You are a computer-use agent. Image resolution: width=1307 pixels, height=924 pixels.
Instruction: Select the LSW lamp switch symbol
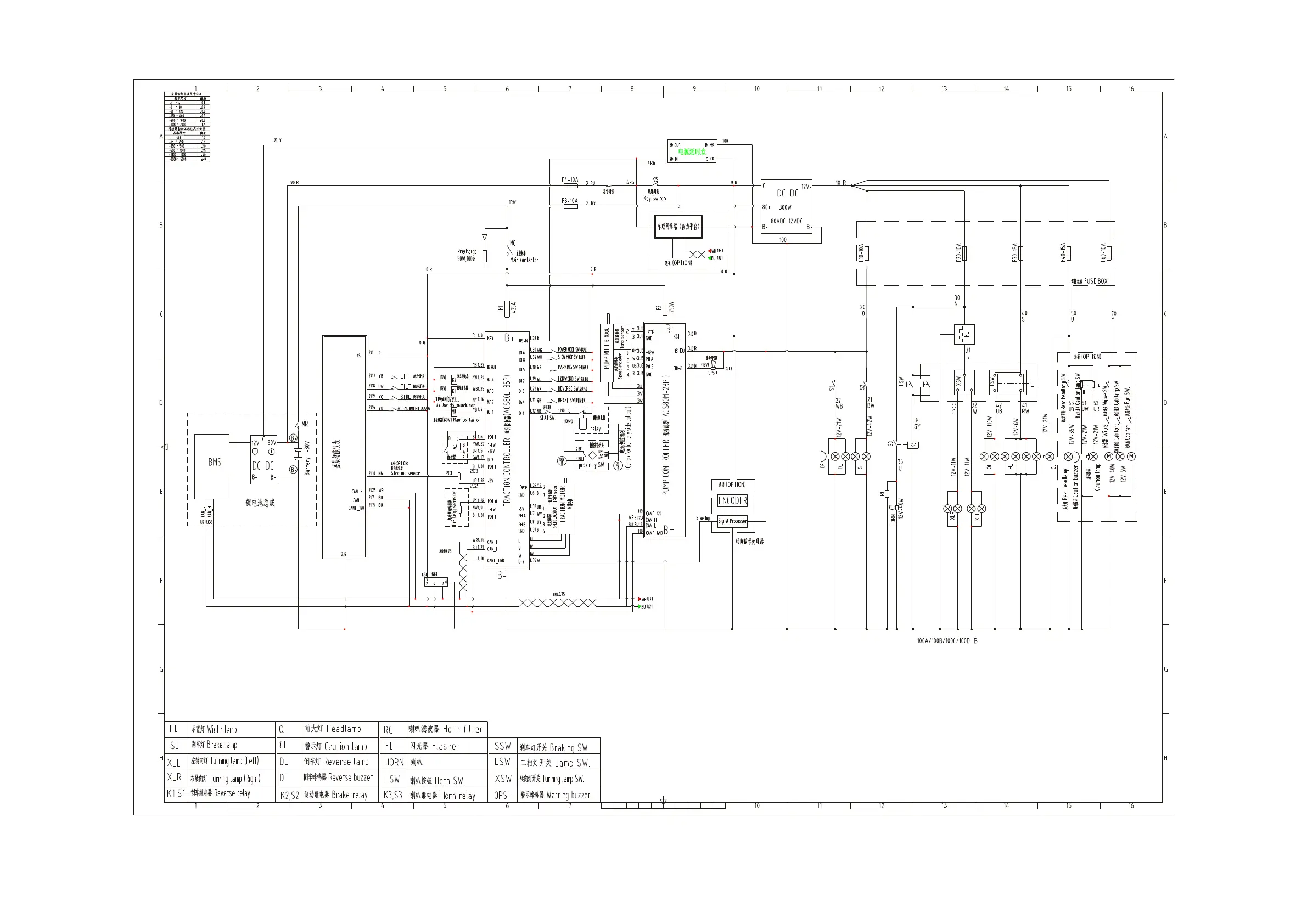point(1008,382)
